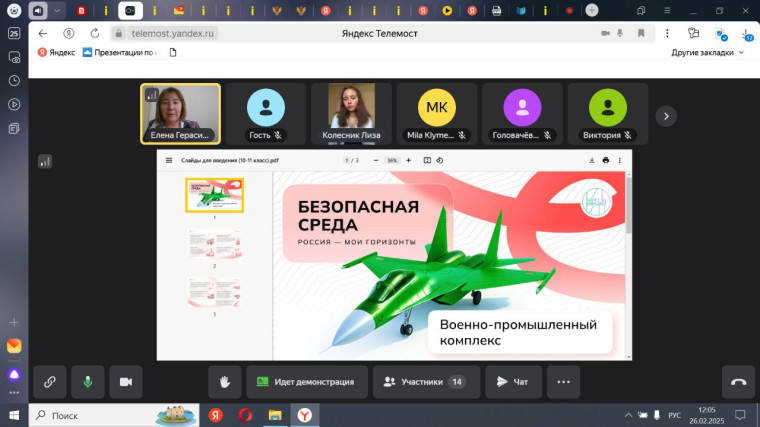Open PDF viewer more actions menu
The height and width of the screenshot is (427, 760).
coord(619,160)
